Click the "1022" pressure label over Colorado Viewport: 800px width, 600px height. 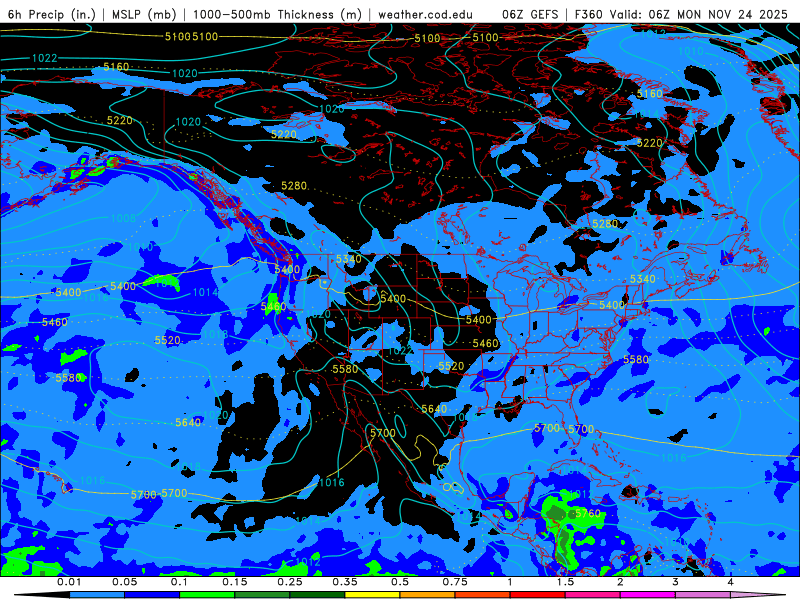(x=401, y=351)
